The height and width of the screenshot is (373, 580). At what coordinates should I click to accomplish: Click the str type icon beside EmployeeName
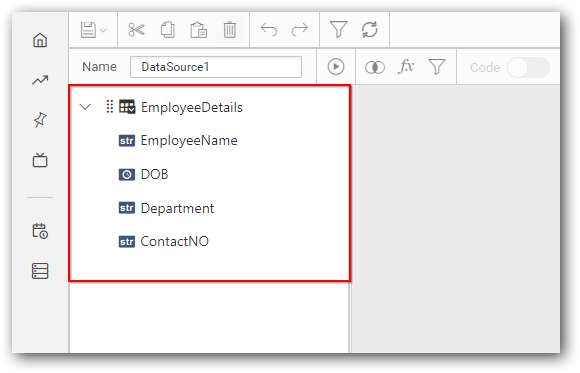click(127, 141)
